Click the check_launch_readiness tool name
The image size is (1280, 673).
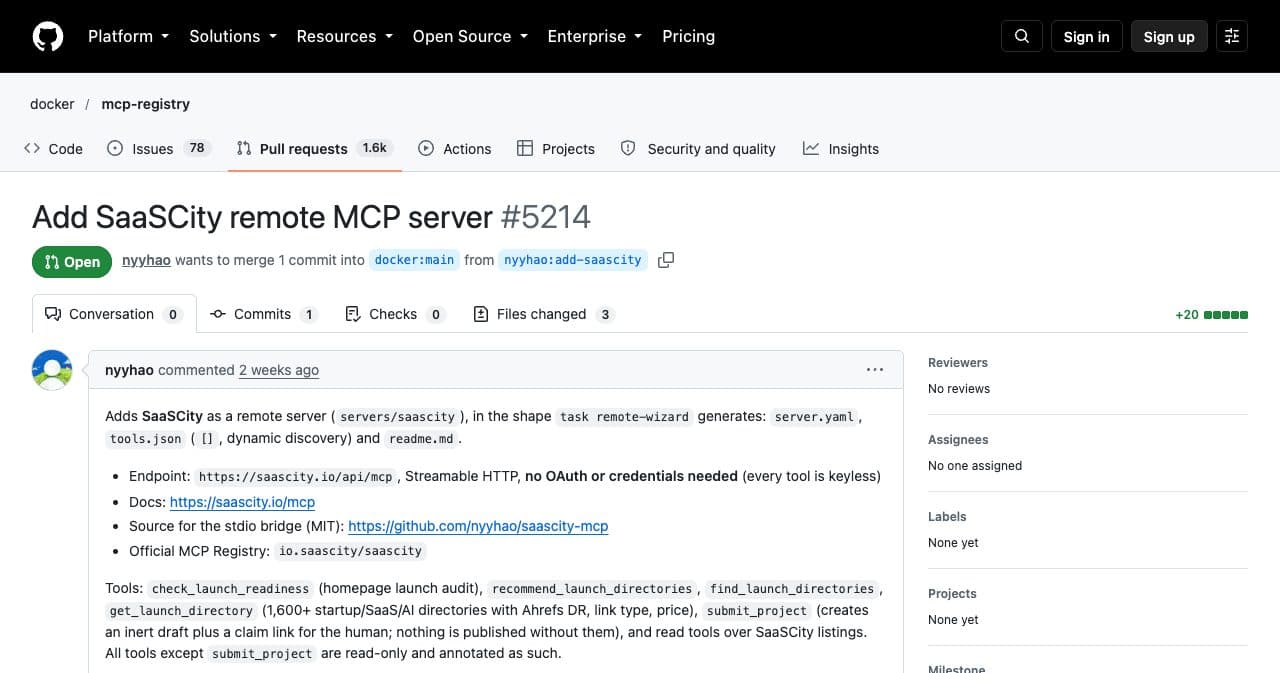232,589
